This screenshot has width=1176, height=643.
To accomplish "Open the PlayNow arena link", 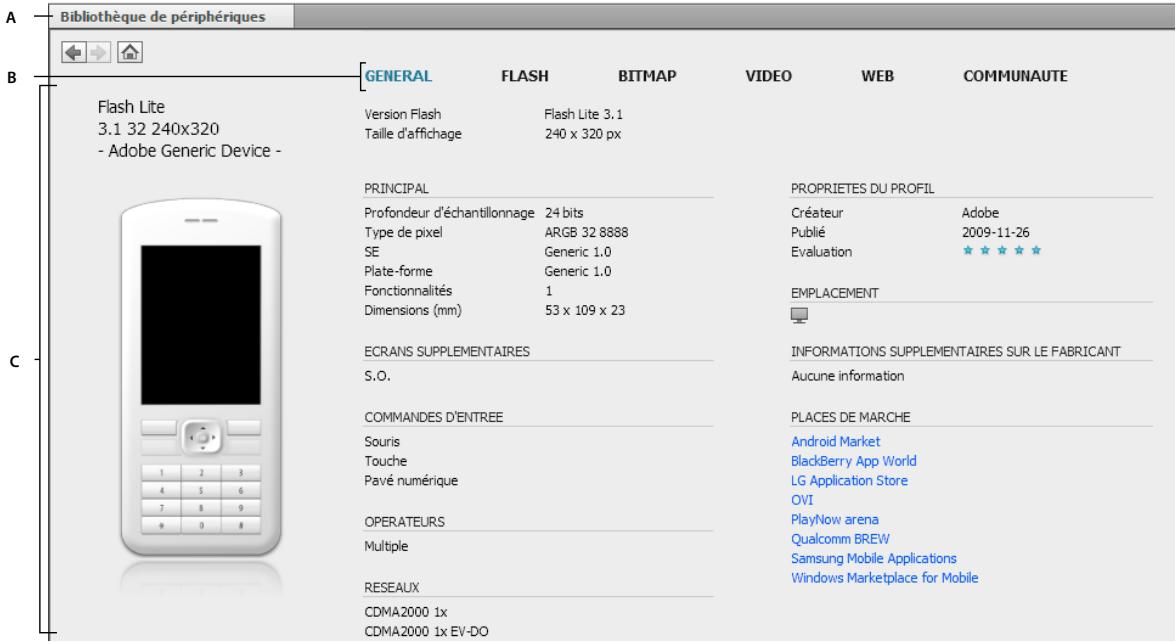I will [x=835, y=520].
